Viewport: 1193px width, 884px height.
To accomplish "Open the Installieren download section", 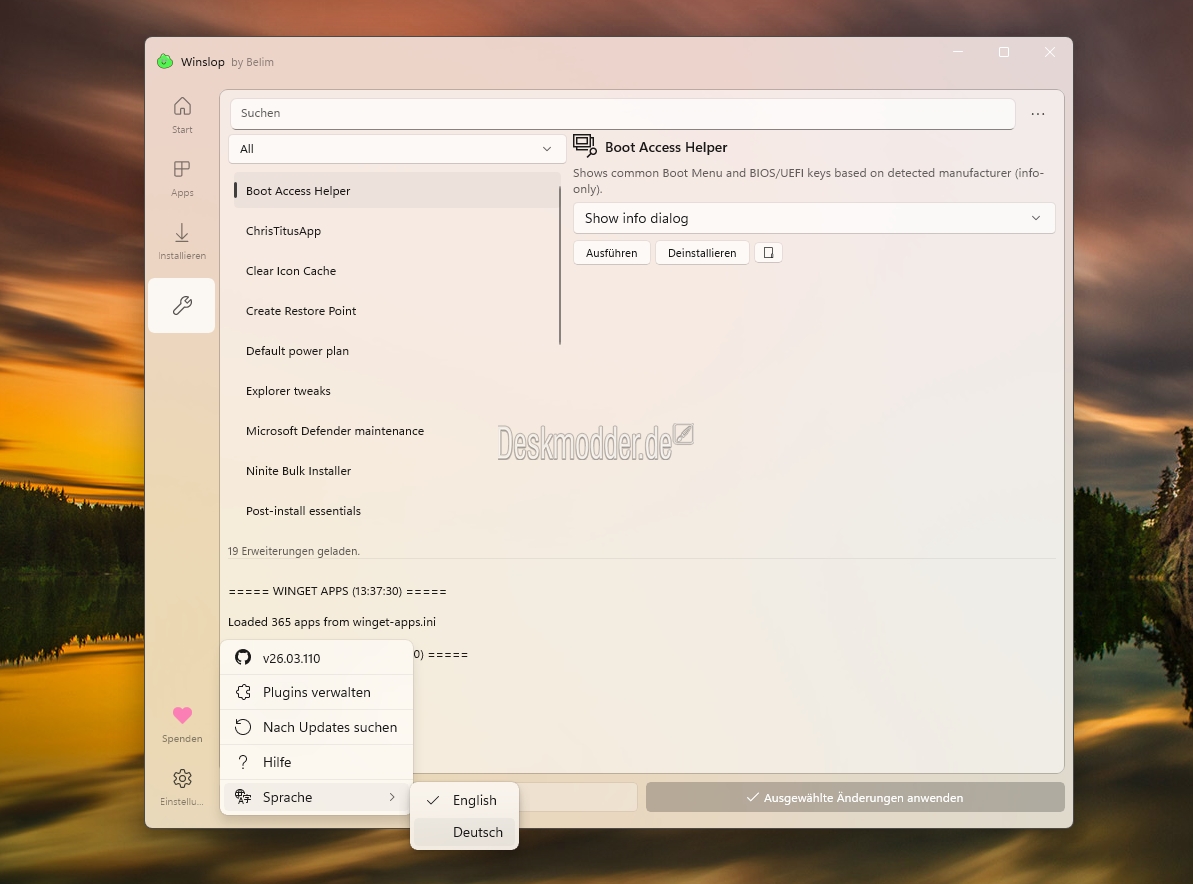I will pos(182,241).
